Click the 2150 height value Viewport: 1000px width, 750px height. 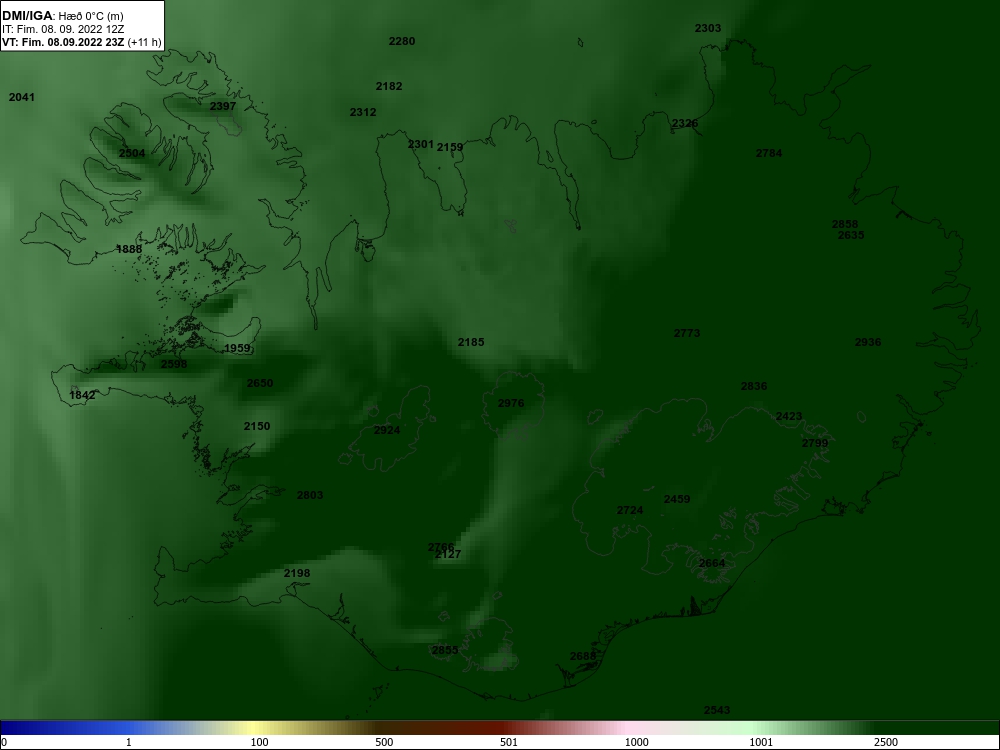[257, 426]
